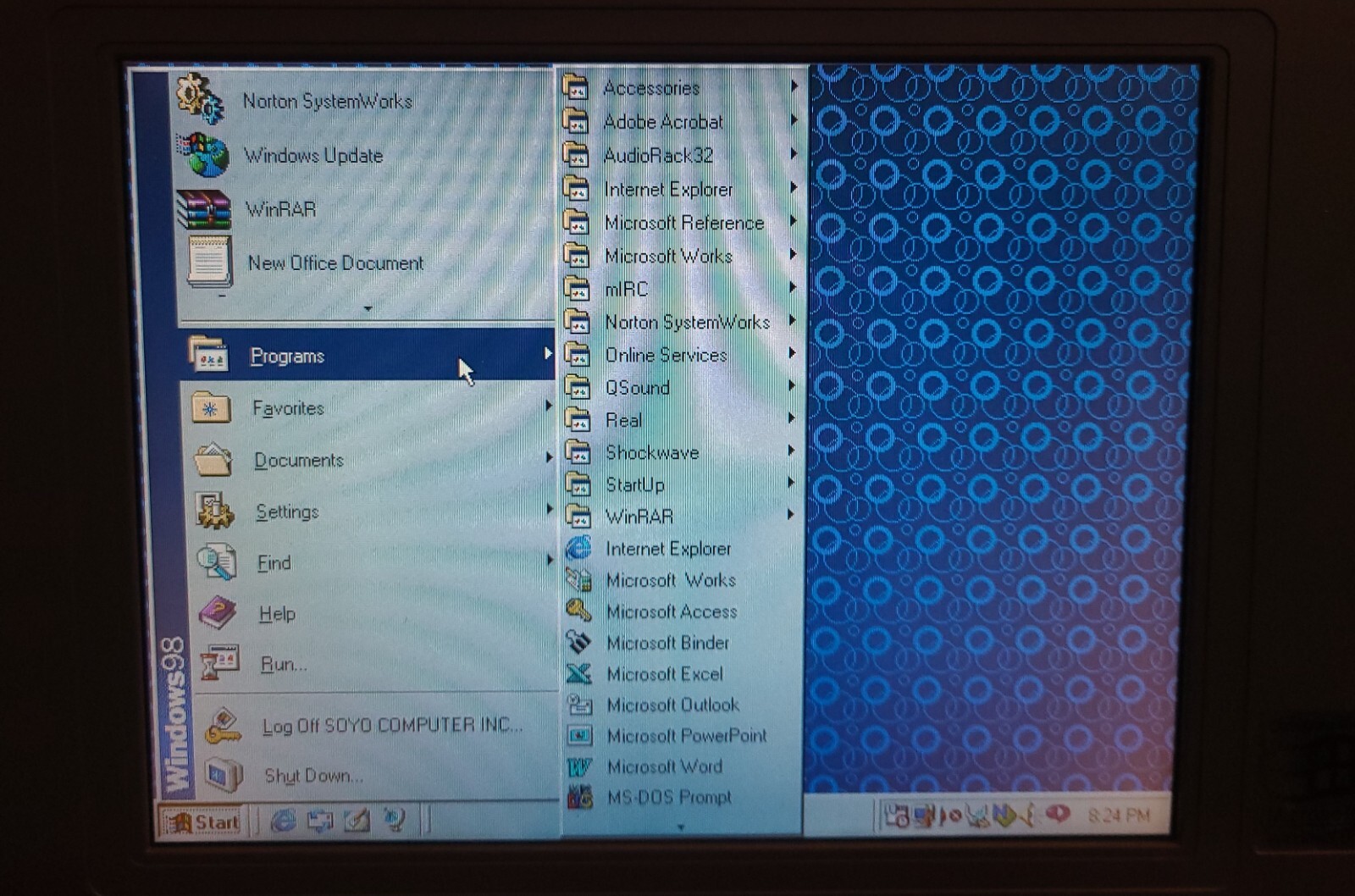Open Online Services folder
Viewport: 1355px width, 896px height.
[680, 355]
